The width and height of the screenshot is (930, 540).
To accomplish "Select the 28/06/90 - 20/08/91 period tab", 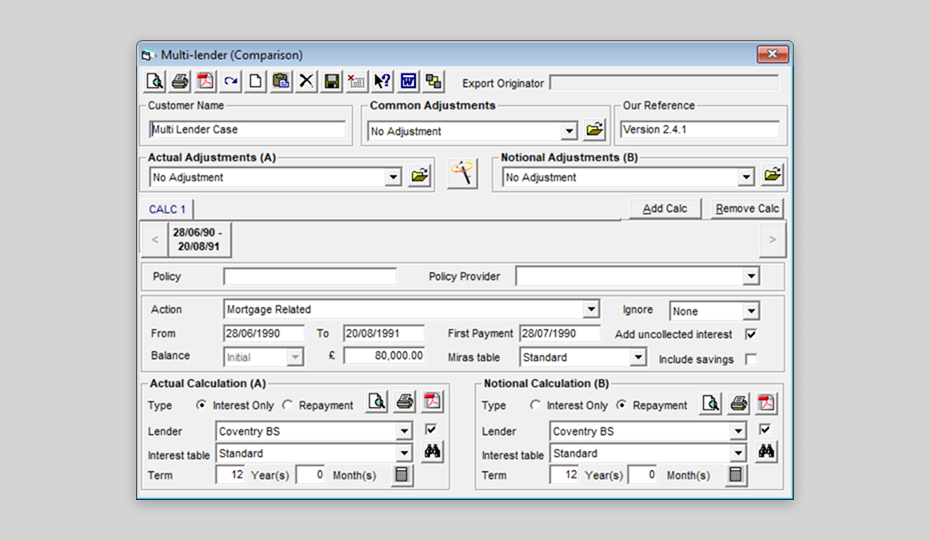I will 197,240.
